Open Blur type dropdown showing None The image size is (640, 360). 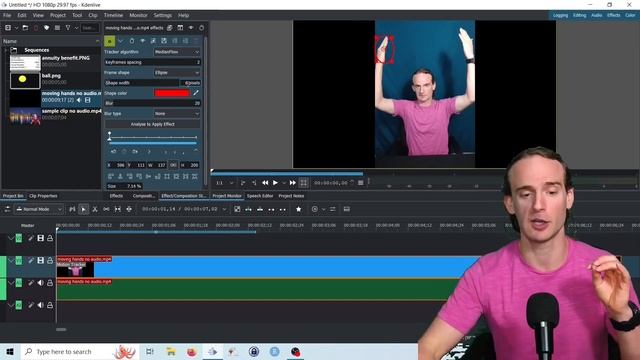click(x=177, y=113)
